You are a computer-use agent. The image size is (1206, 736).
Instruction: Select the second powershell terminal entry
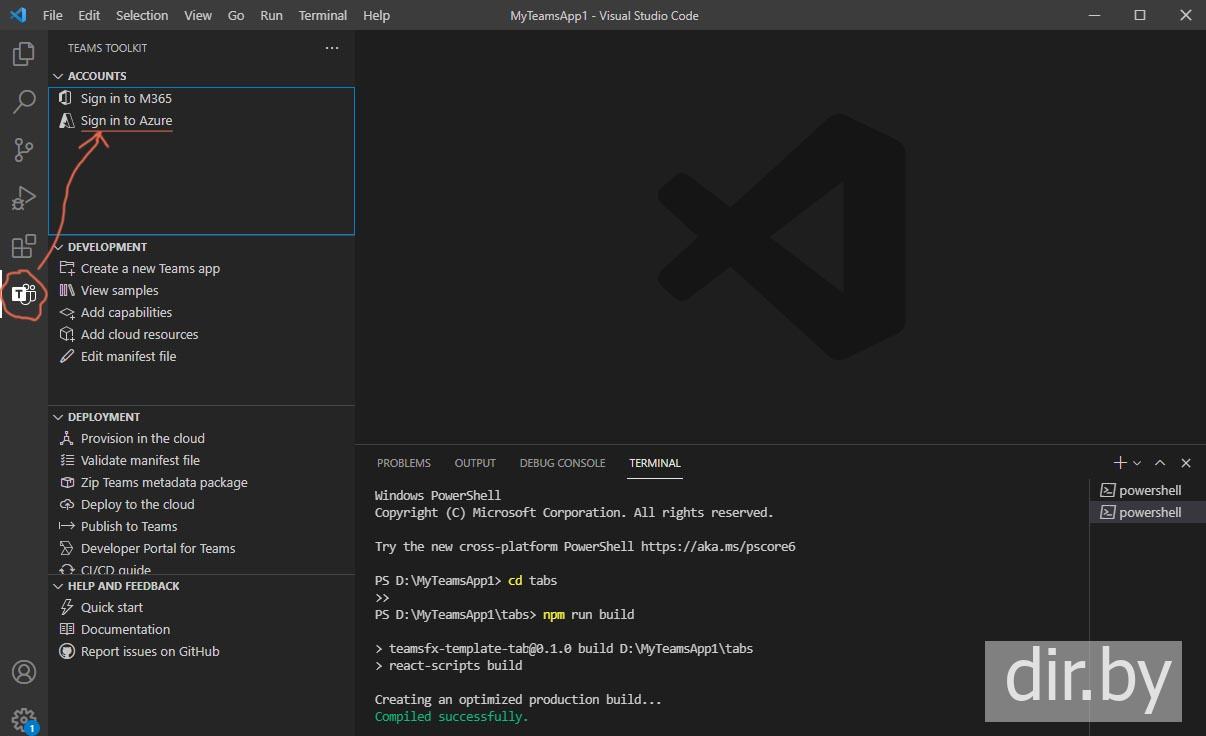point(1149,512)
